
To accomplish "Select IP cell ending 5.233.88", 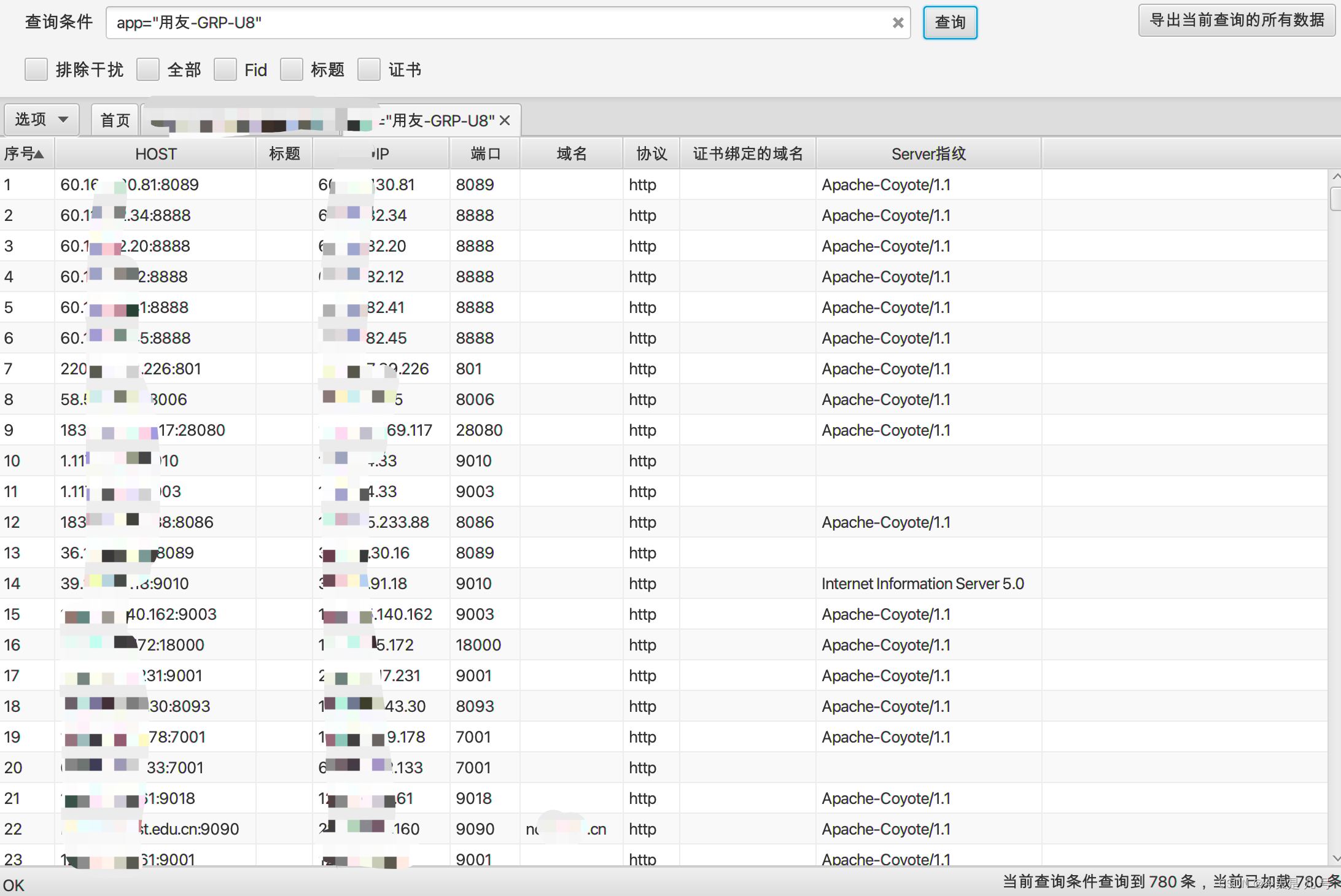I will [381, 522].
